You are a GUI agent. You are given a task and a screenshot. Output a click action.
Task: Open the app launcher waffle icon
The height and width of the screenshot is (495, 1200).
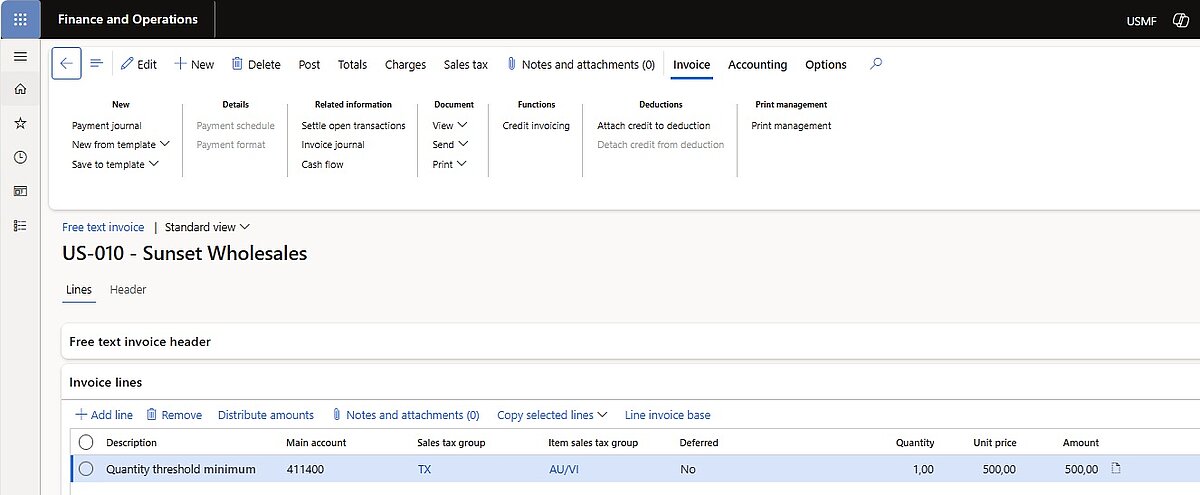20,19
